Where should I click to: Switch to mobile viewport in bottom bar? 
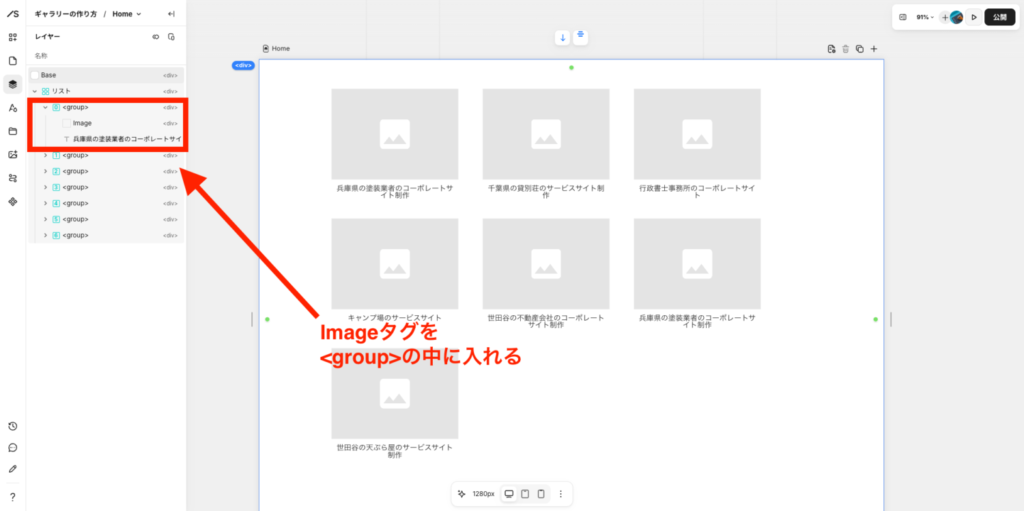[x=540, y=494]
